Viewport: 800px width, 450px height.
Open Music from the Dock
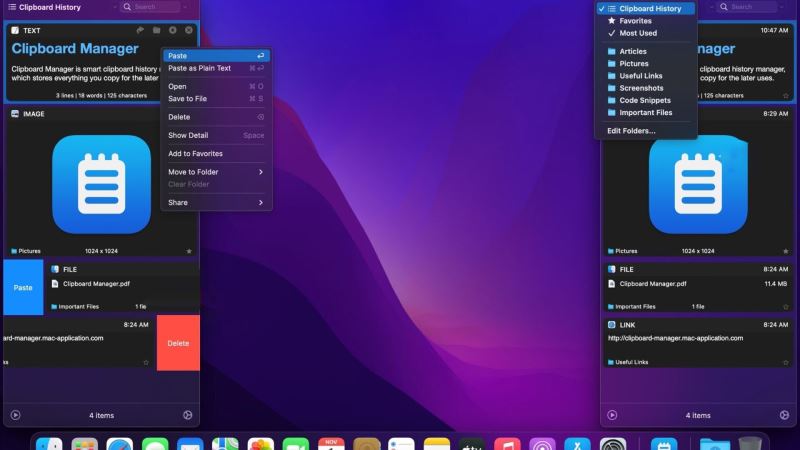[507, 444]
